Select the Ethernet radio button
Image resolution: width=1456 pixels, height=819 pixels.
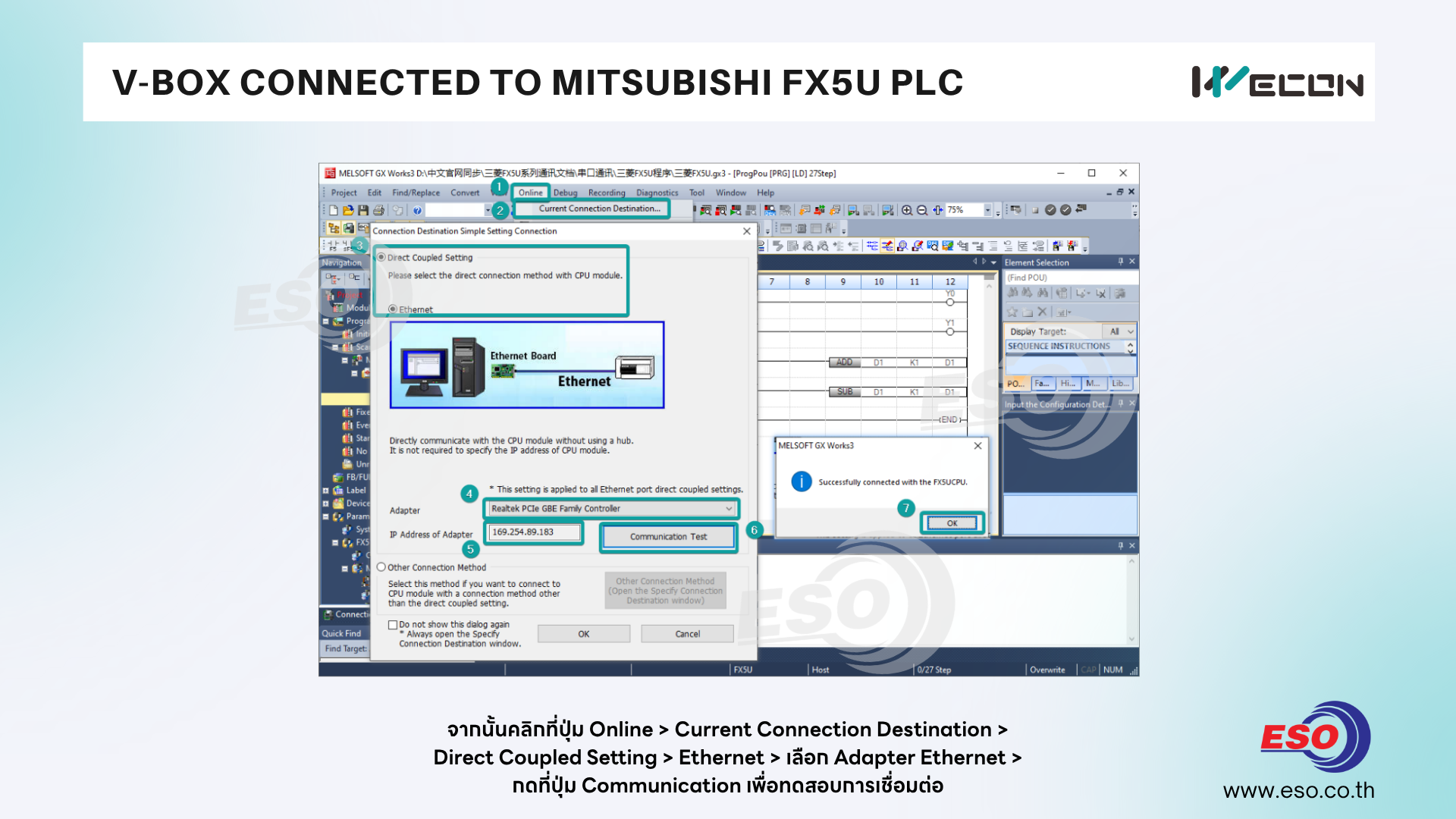tap(393, 309)
